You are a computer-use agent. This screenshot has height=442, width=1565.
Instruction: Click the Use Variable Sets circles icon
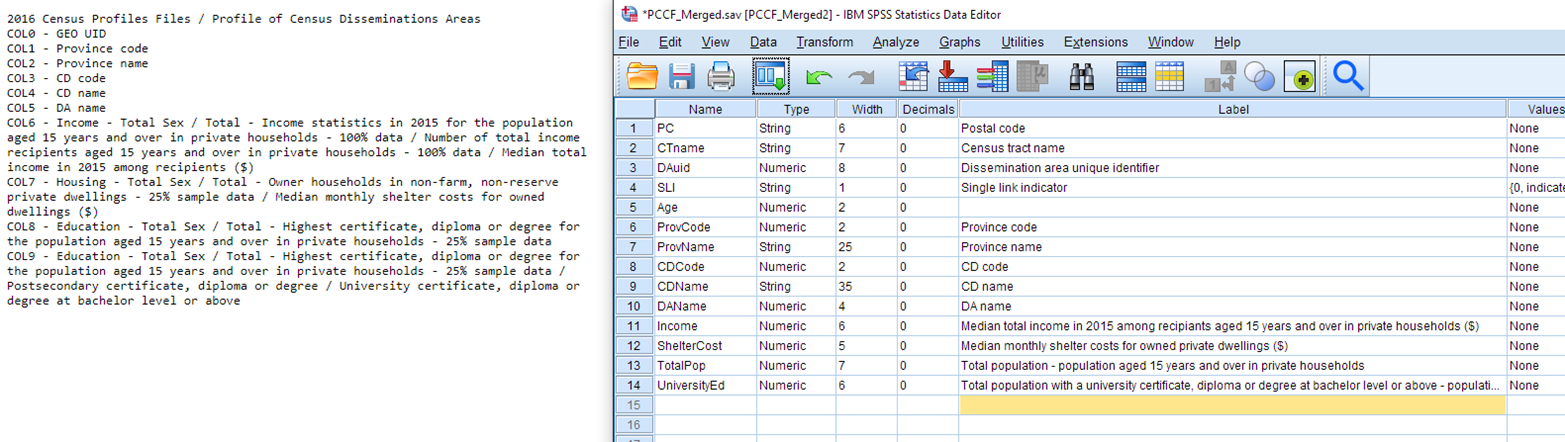1260,76
